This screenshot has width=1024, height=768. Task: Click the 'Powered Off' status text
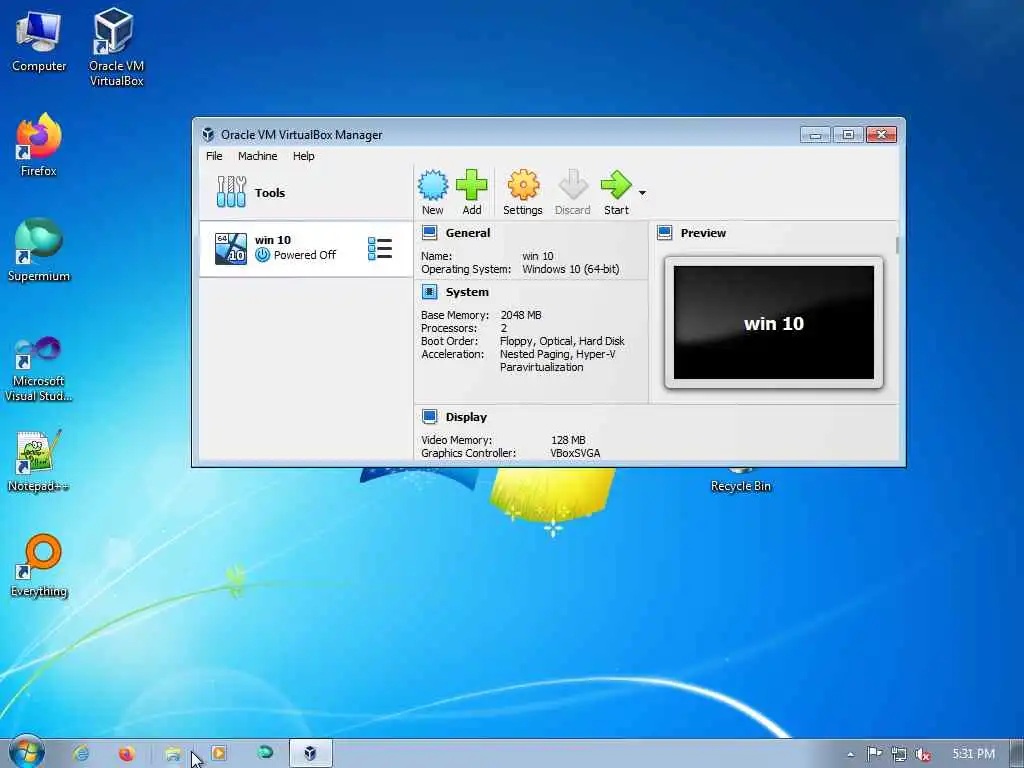[x=304, y=255]
